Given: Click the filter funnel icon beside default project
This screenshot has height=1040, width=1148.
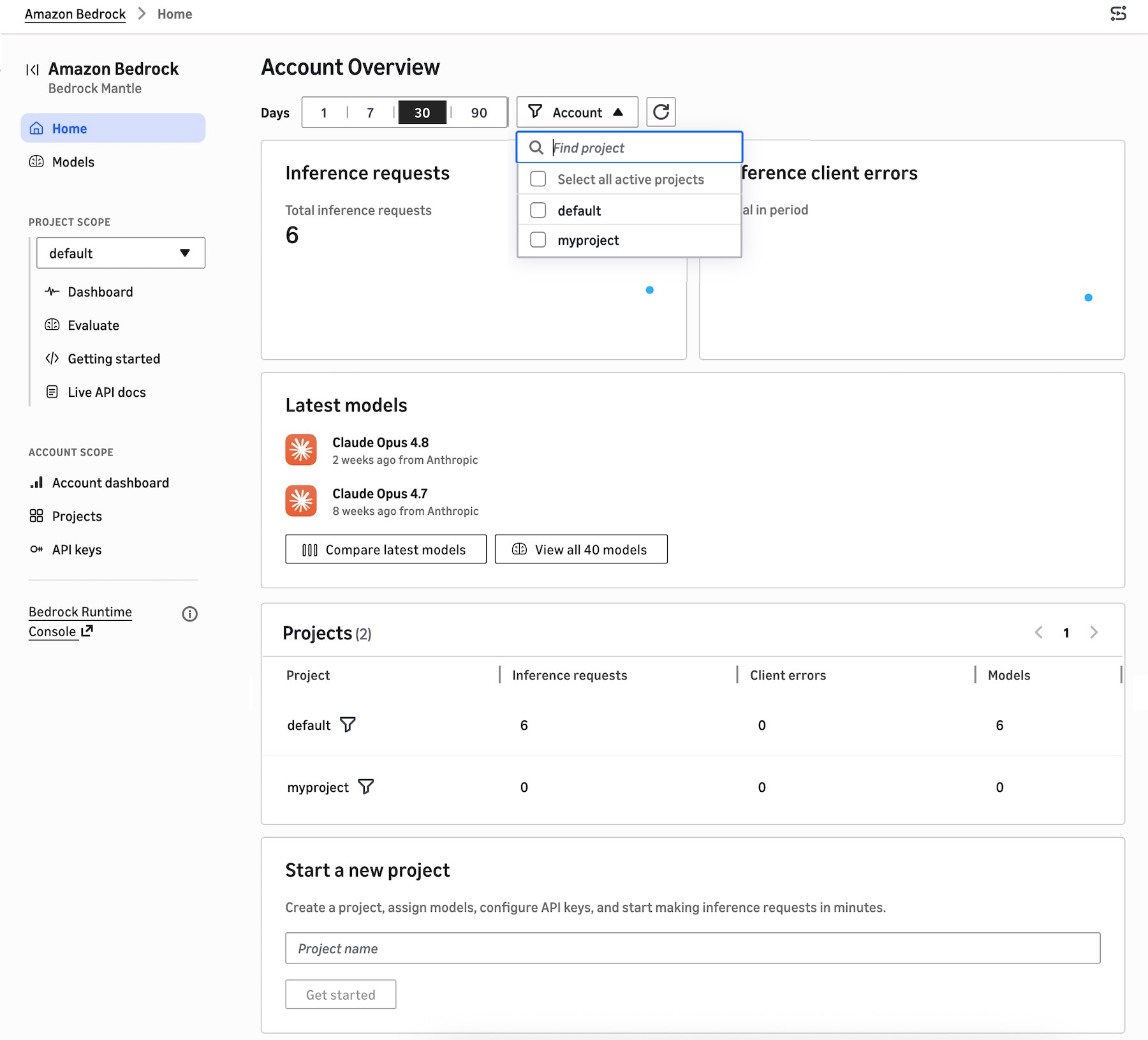Looking at the screenshot, I should 348,725.
